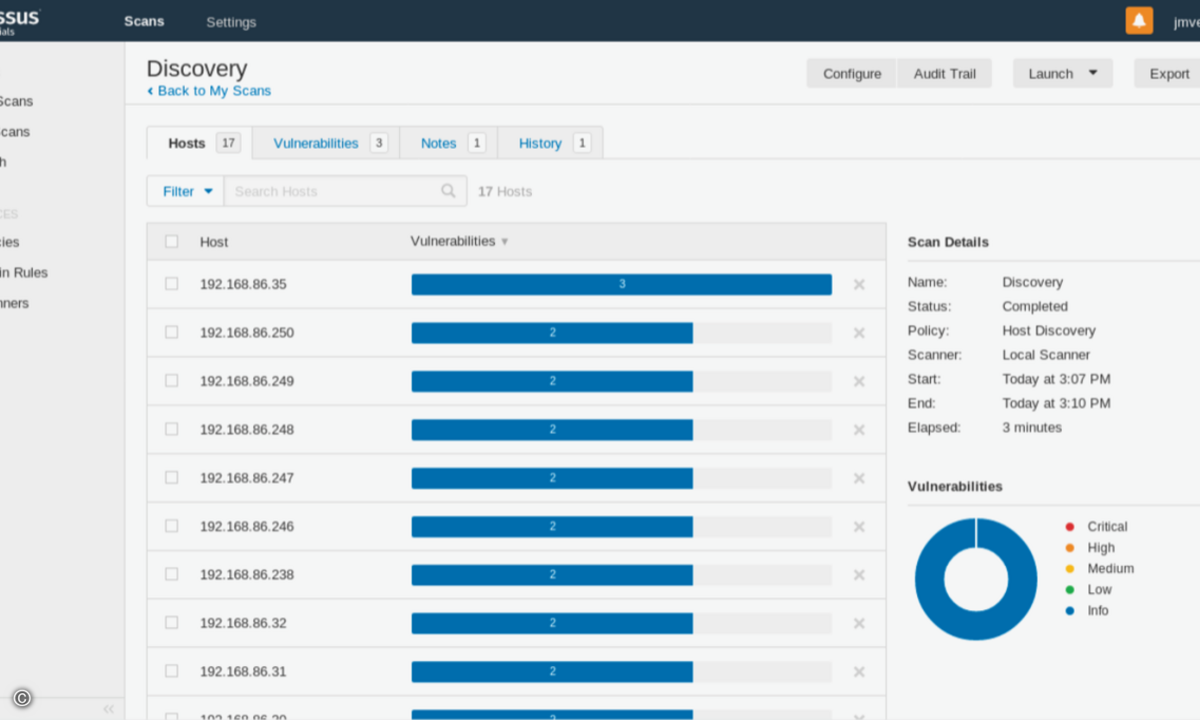The width and height of the screenshot is (1200, 720).
Task: Click the High orange legend dot
Action: coord(1070,548)
